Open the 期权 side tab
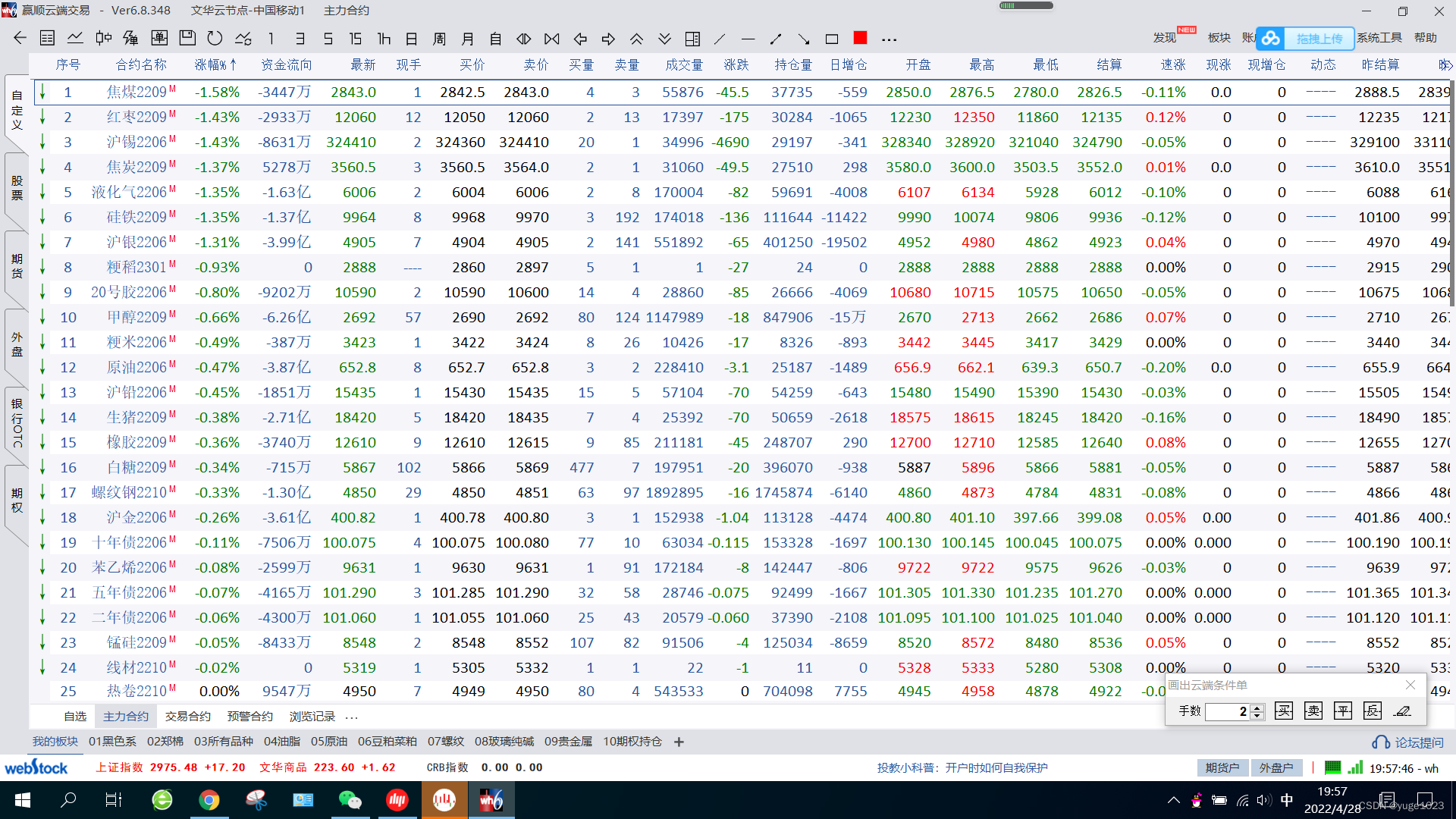 tap(17, 500)
